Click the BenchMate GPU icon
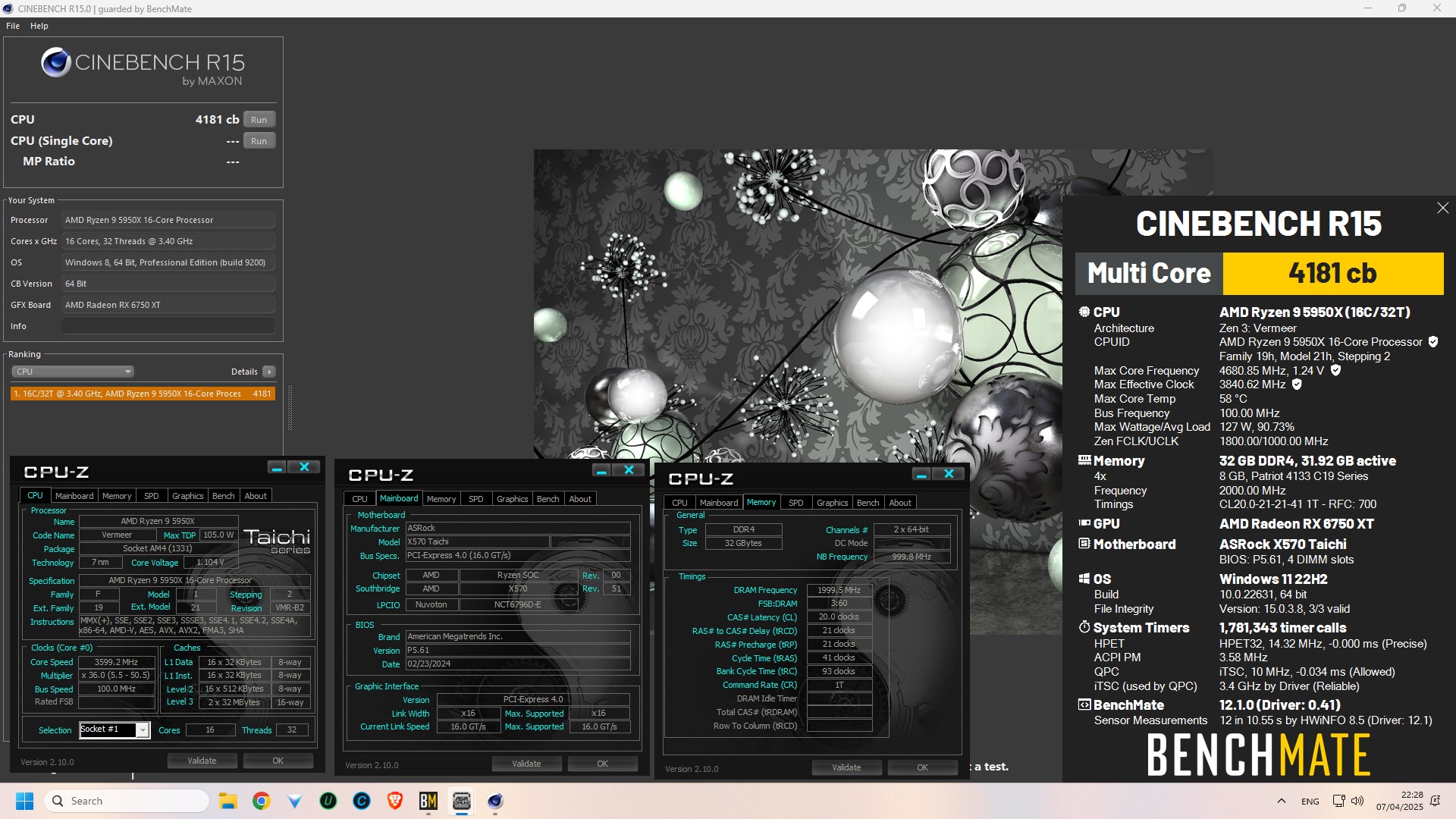Screen dimensions: 1456x819 point(1084,523)
